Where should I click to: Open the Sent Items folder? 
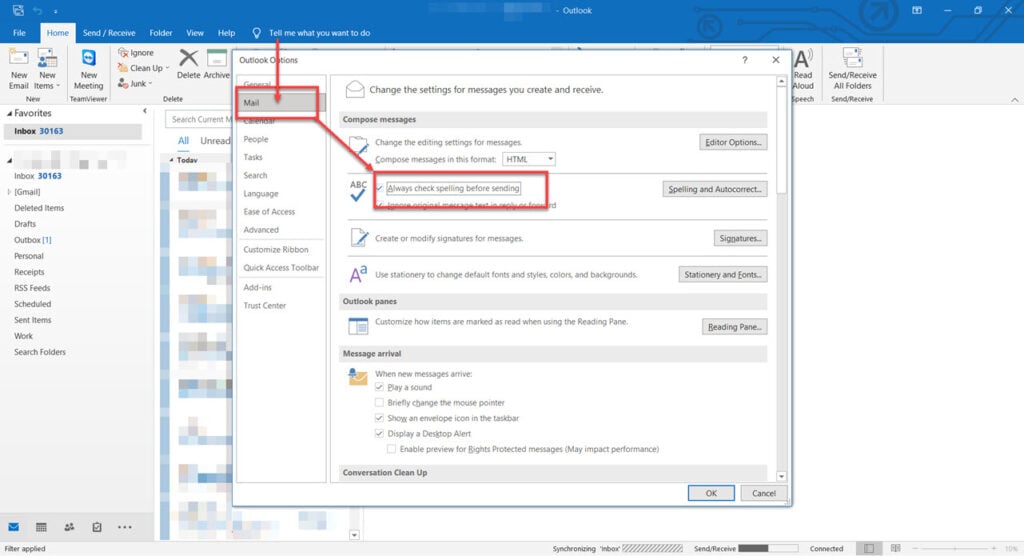(33, 320)
